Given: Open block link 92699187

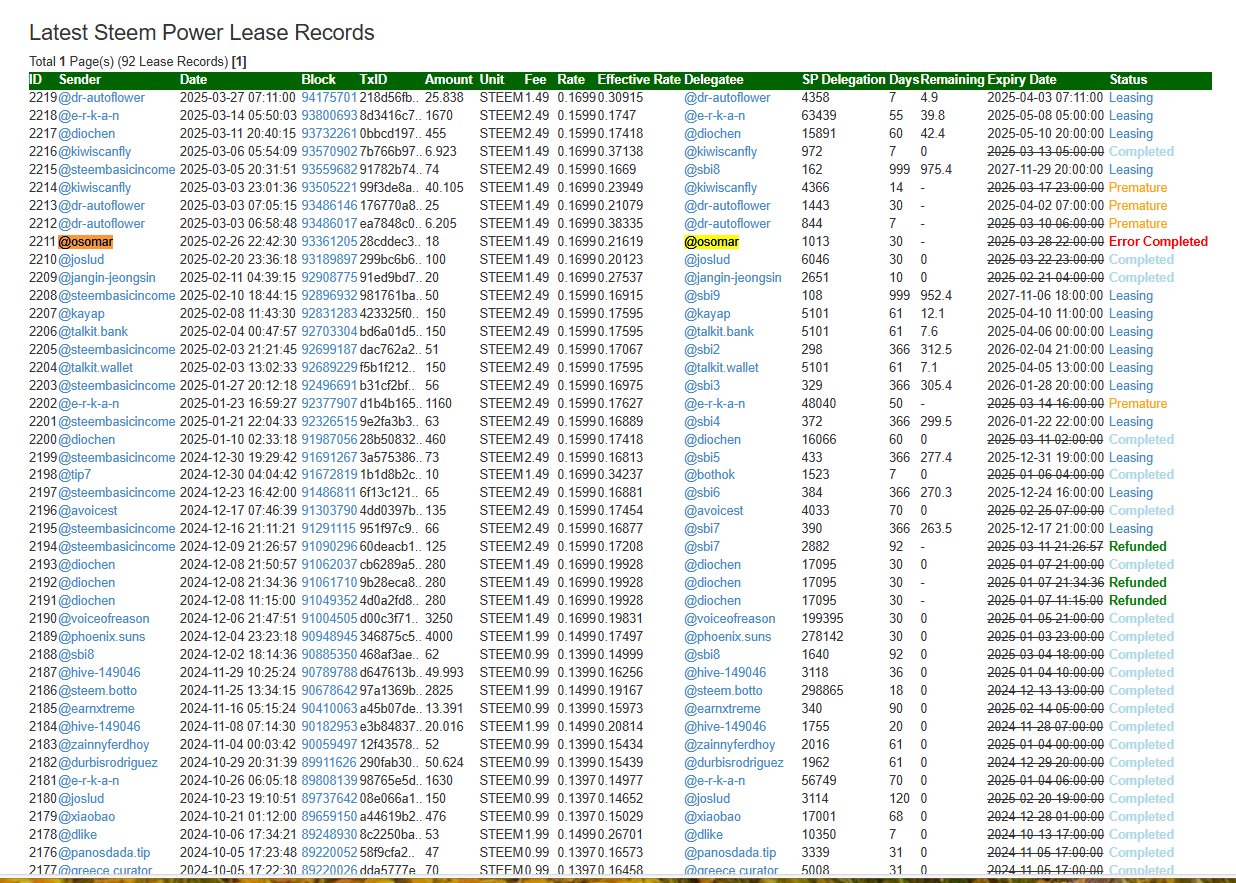Looking at the screenshot, I should [x=329, y=350].
